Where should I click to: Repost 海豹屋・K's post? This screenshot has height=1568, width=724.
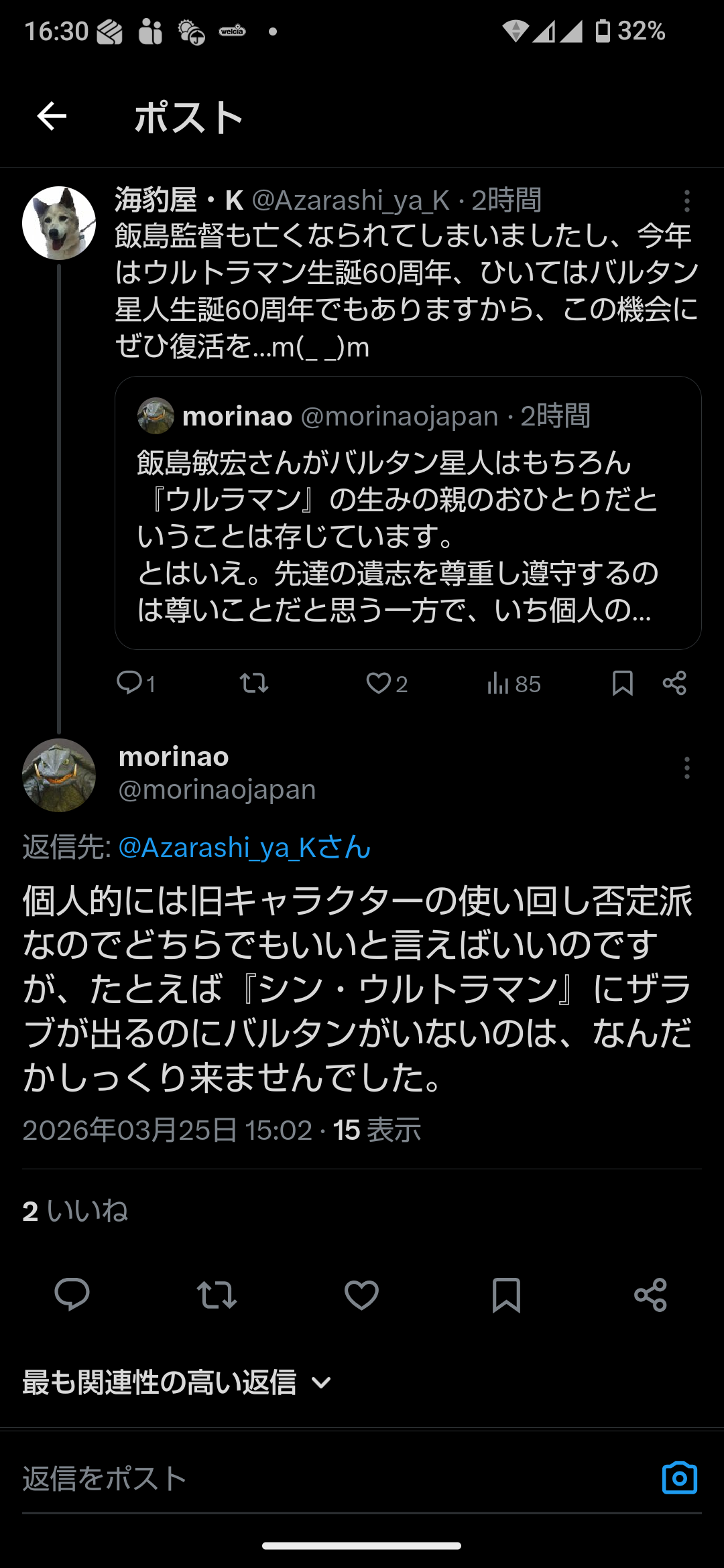pyautogui.click(x=254, y=683)
